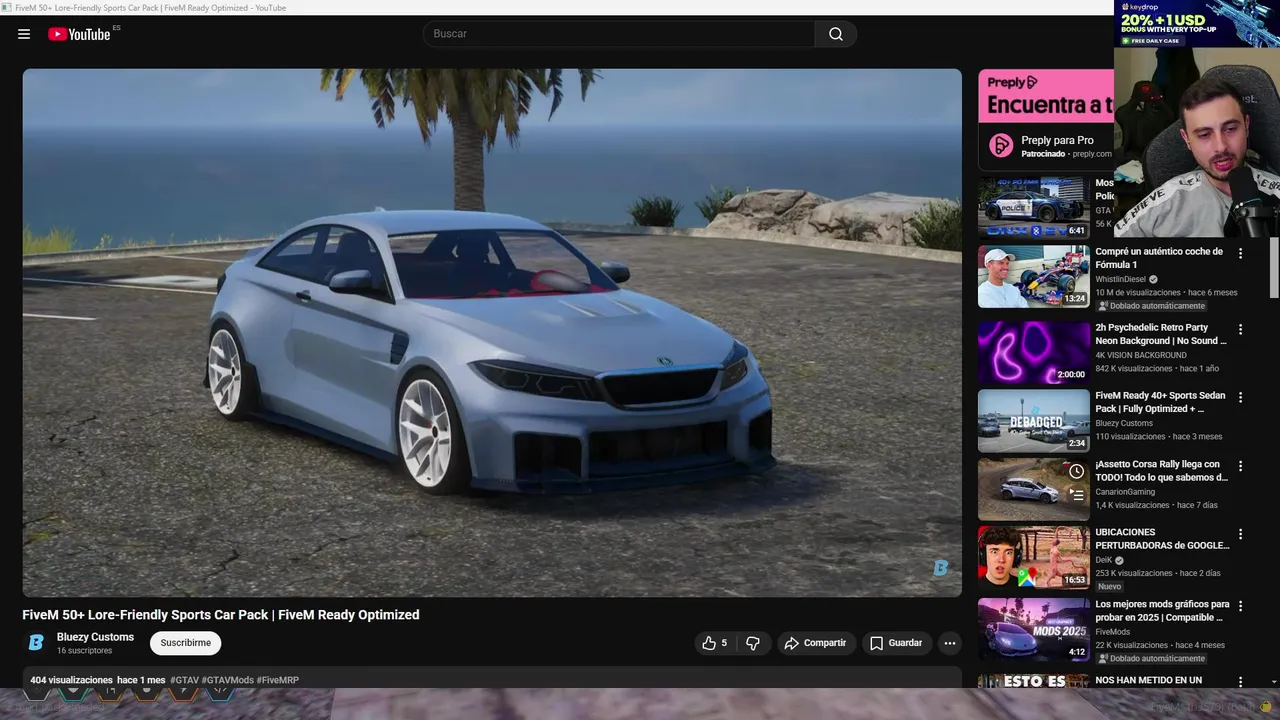Click the 'Nuevo' badge on DeiK video
Viewport: 1280px width, 720px height.
(x=1110, y=587)
